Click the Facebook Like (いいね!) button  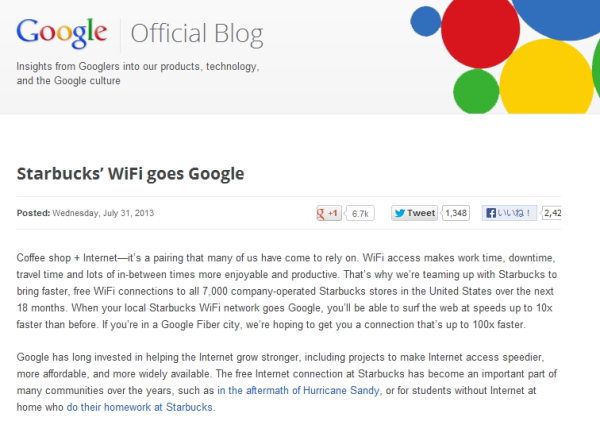click(x=509, y=213)
